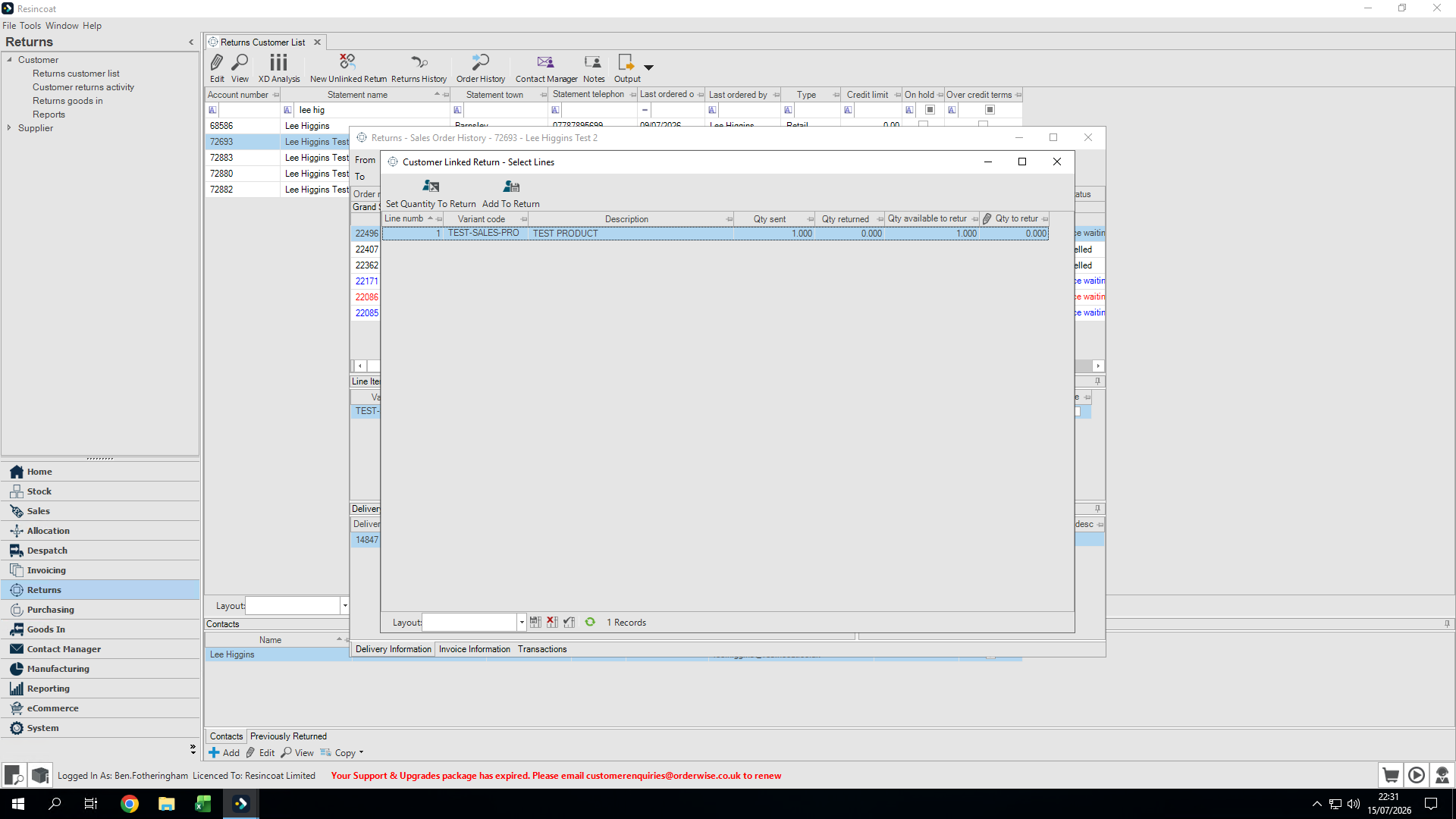Click the shopping cart icon in status bar
This screenshot has width=1456, height=819.
click(1391, 775)
